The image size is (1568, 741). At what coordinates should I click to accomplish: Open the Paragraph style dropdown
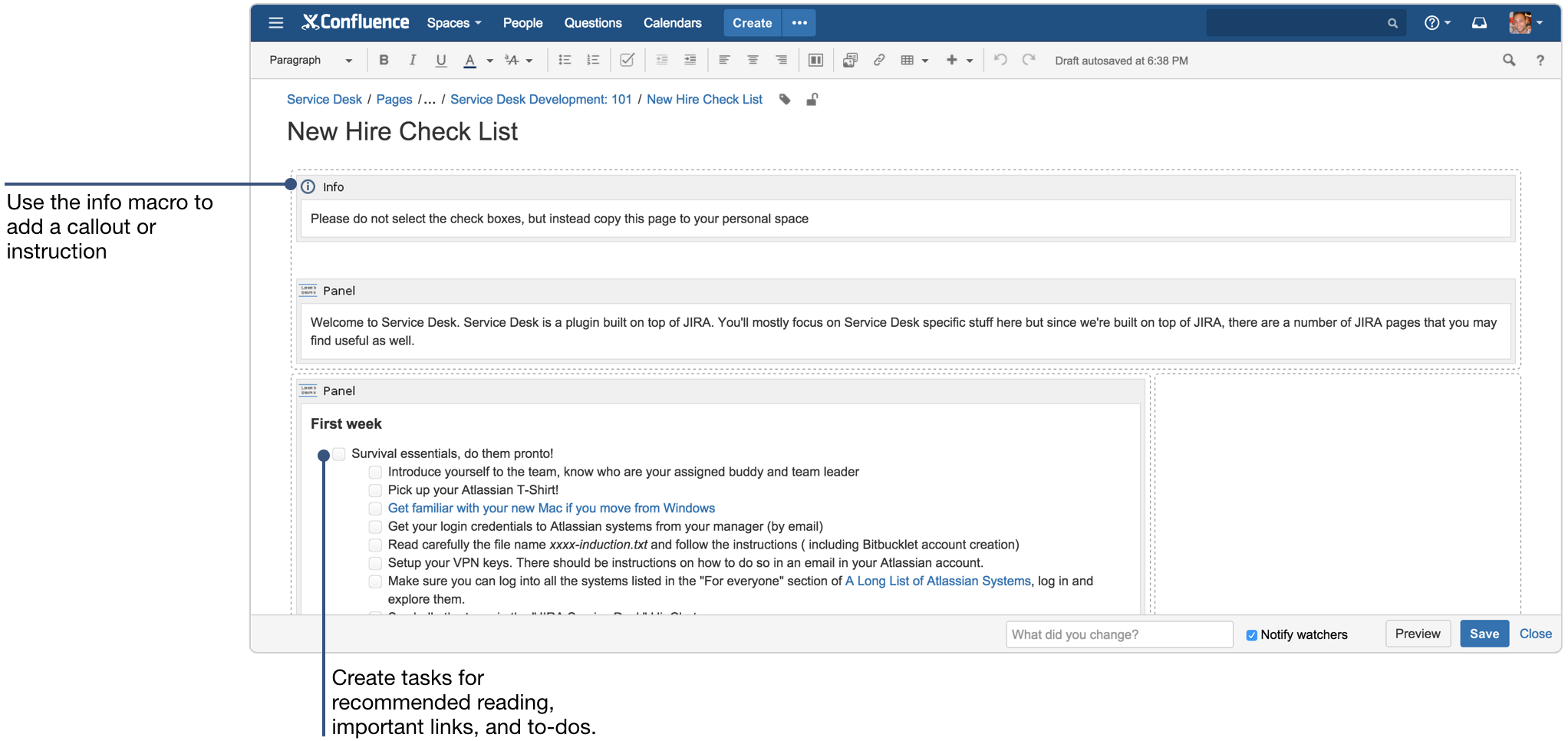(x=311, y=60)
